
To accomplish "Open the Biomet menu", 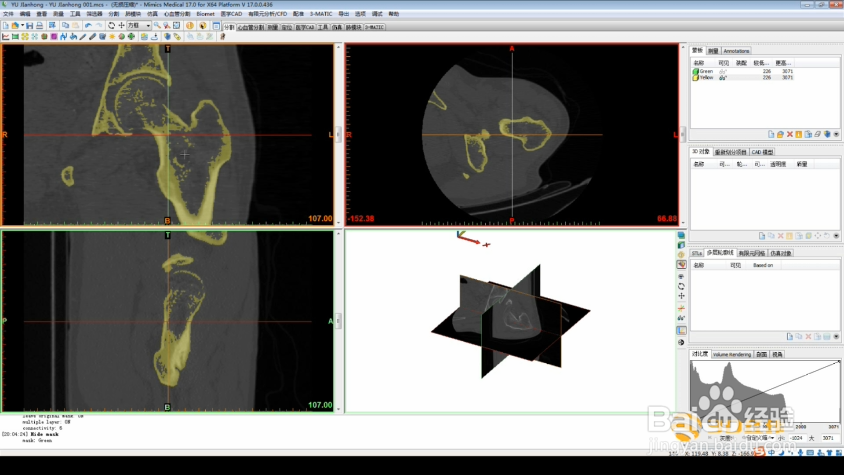I will point(205,14).
